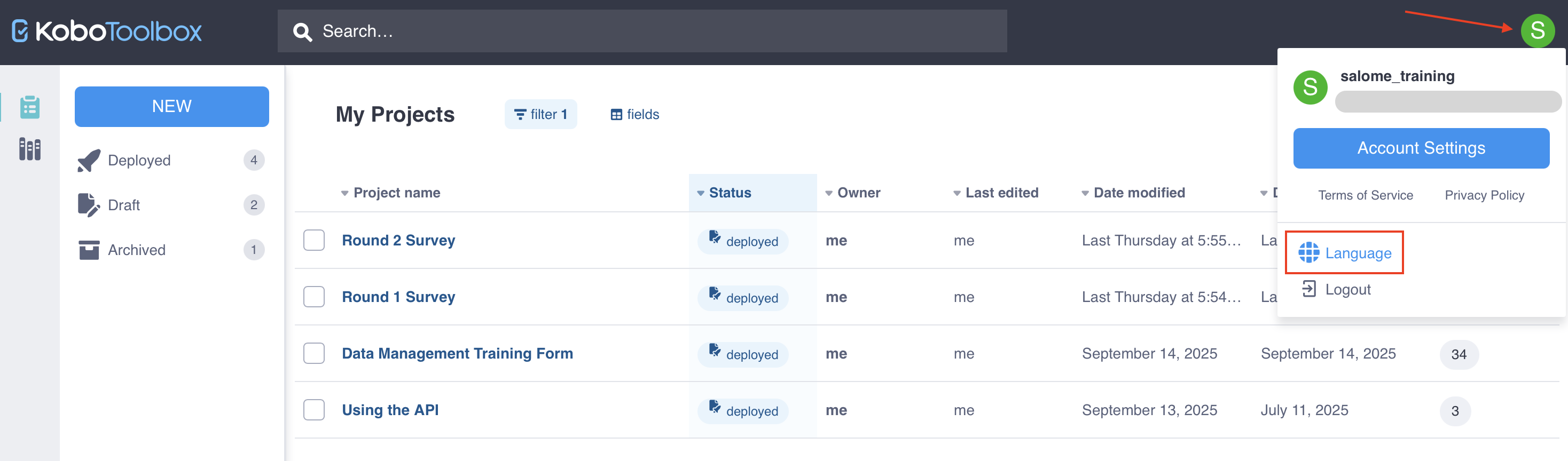The height and width of the screenshot is (461, 1568).
Task: Open the Terms of Service link
Action: [x=1365, y=195]
